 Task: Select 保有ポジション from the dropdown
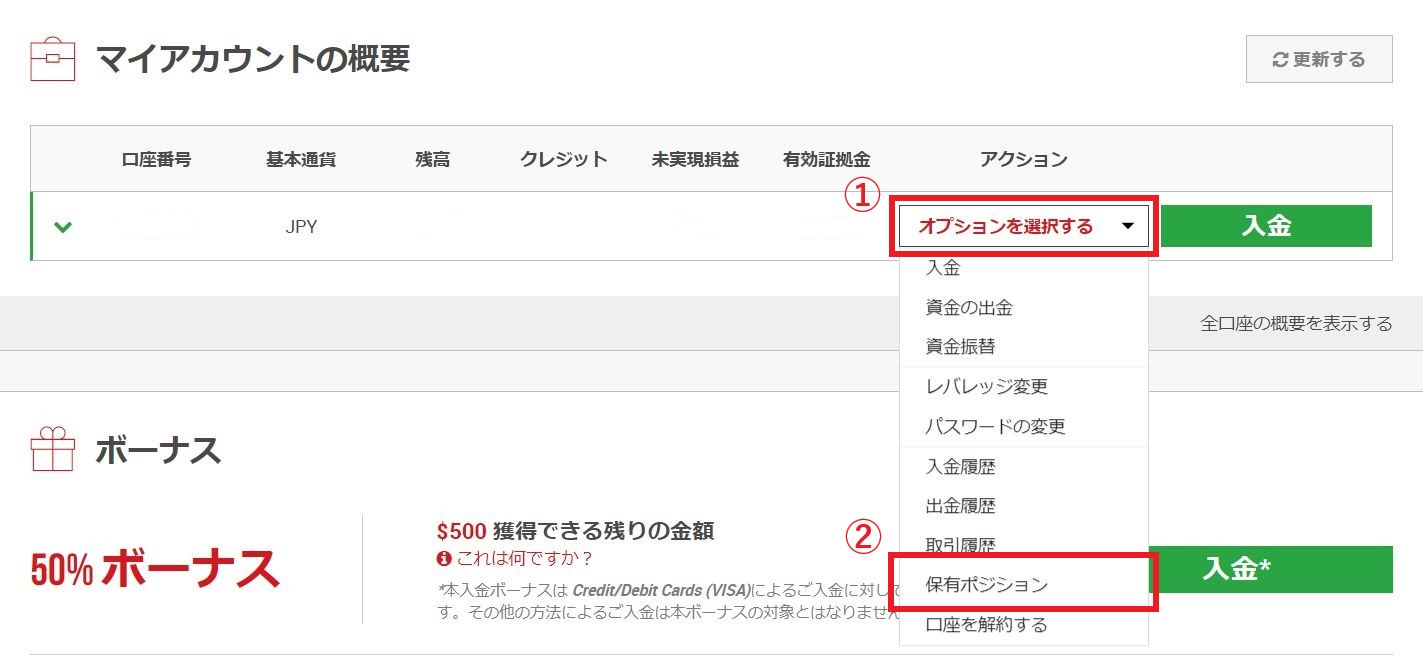tap(986, 584)
